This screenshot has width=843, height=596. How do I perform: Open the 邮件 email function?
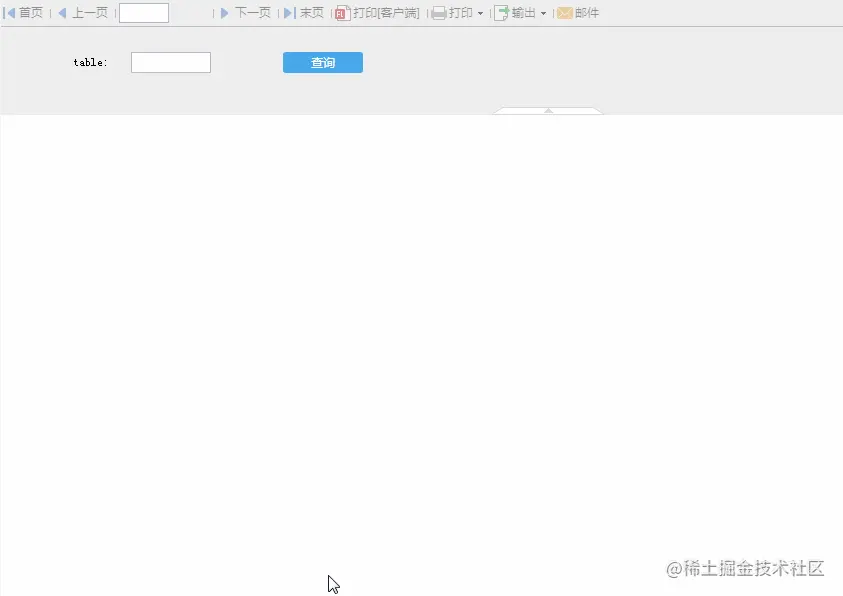tap(577, 12)
